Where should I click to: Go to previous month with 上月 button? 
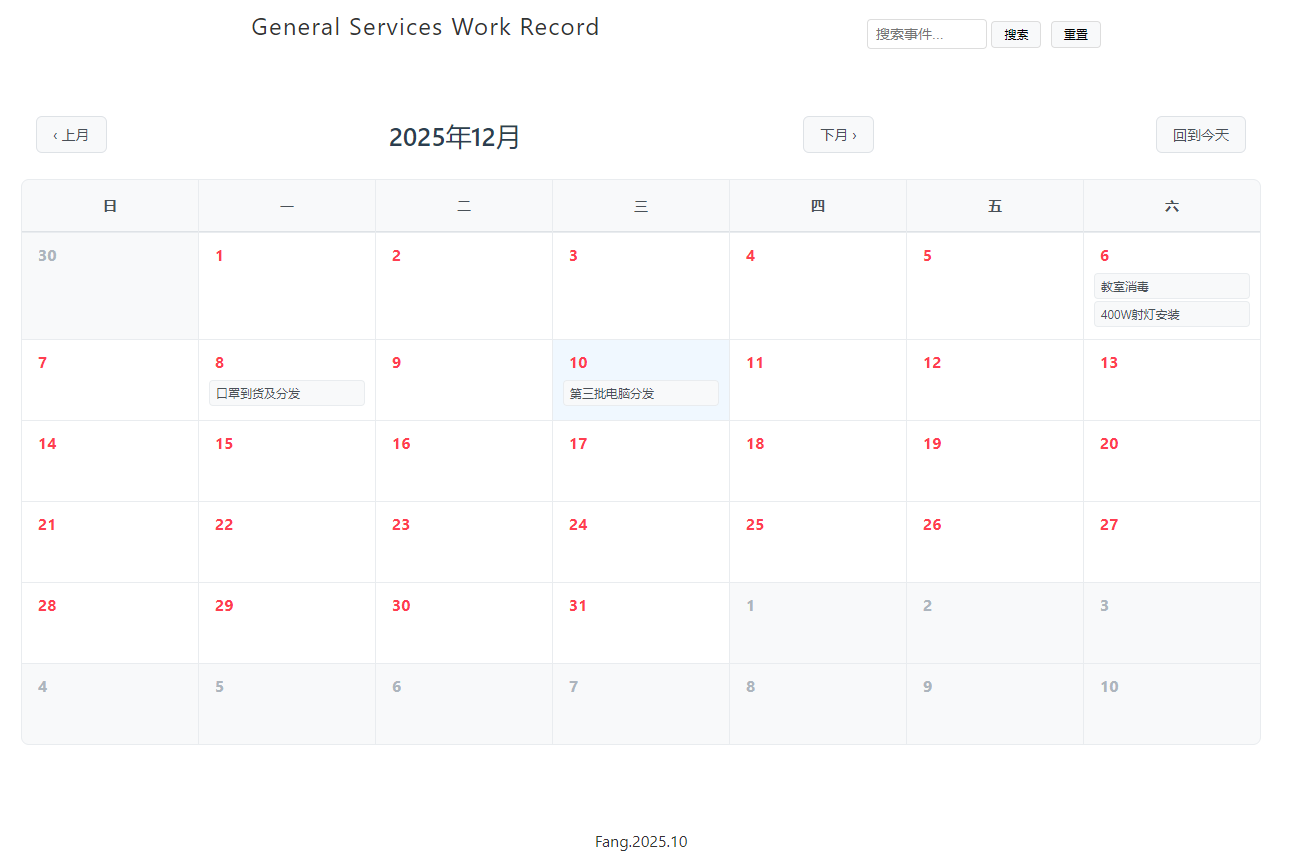click(71, 135)
